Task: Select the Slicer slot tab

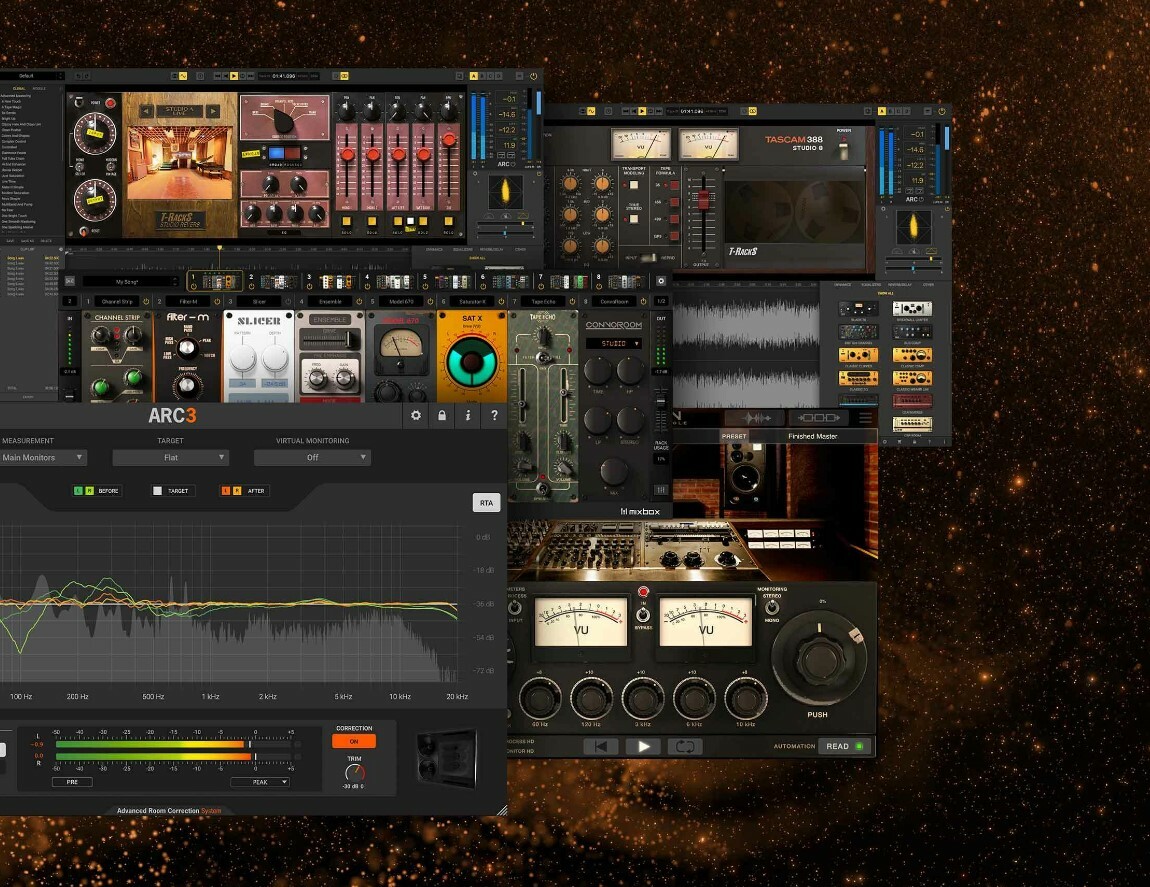Action: coord(259,301)
